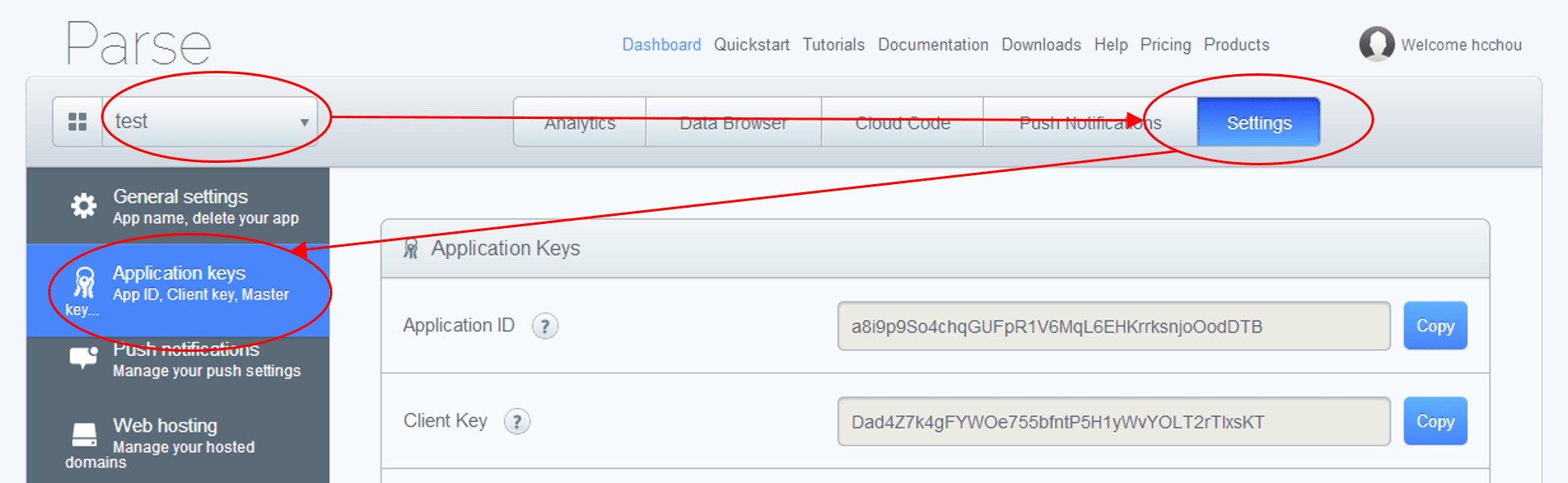Open General settings in sidebar
Screen dimensions: 1568x483
[178, 206]
